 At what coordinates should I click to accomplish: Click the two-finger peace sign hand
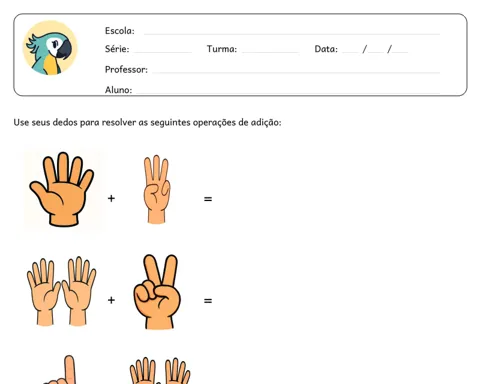[x=157, y=292]
